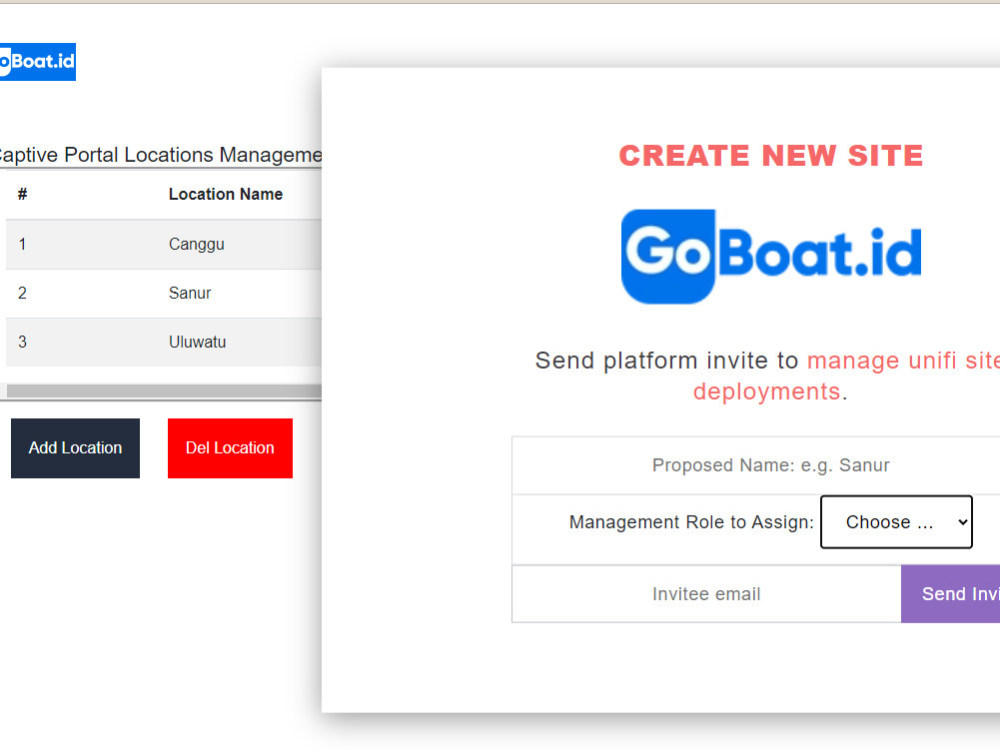Click row number 1 in the table
This screenshot has width=1000, height=750.
click(22, 244)
